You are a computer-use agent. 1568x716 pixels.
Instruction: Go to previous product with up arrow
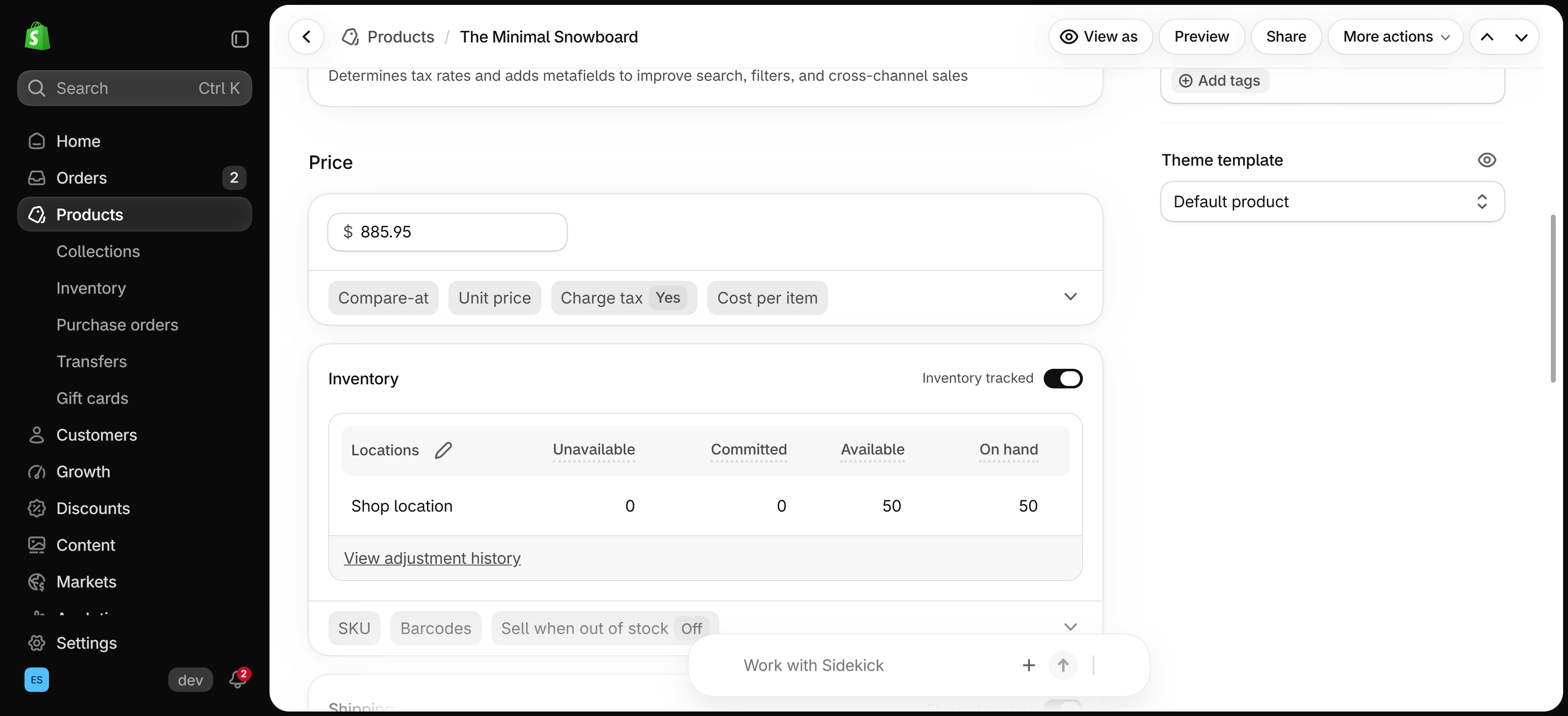click(x=1487, y=37)
